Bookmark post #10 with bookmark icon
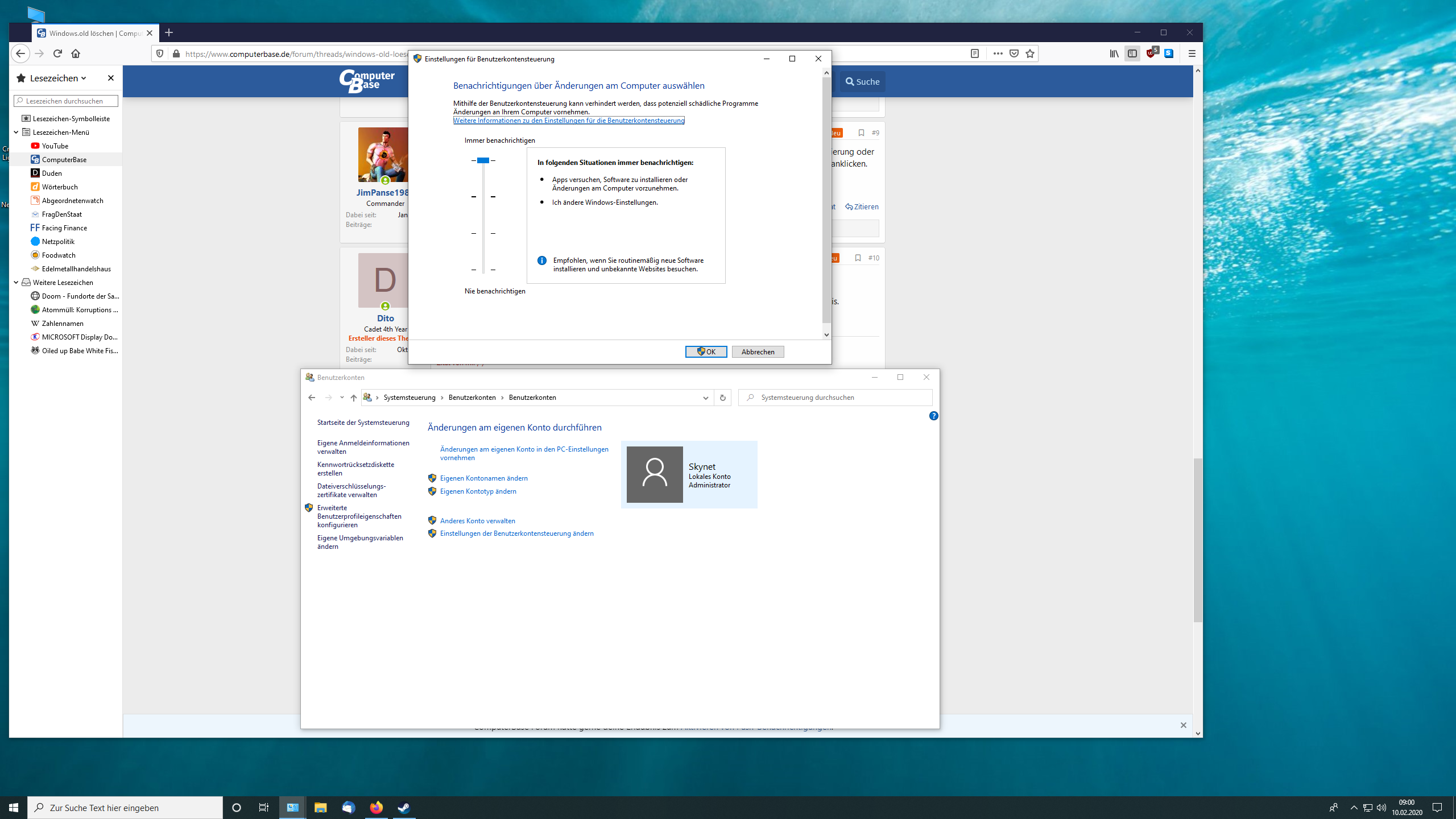 [858, 258]
